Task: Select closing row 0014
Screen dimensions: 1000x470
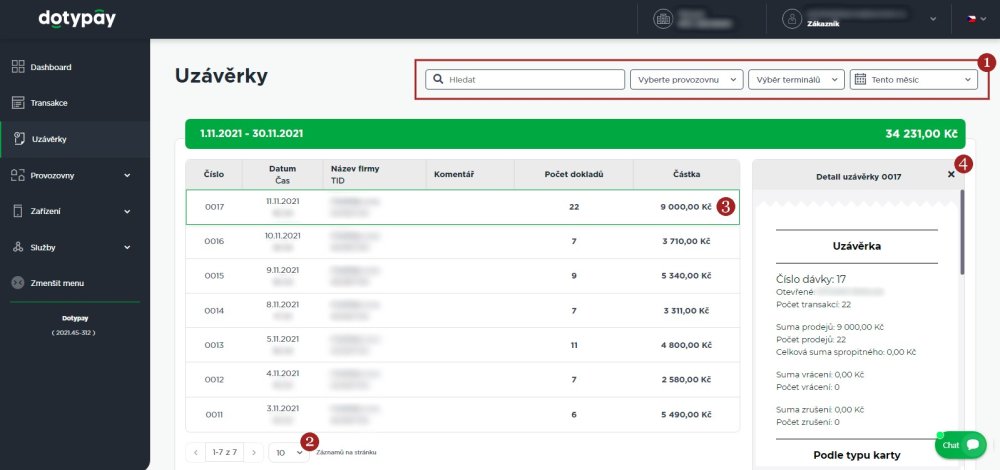Action: point(462,311)
